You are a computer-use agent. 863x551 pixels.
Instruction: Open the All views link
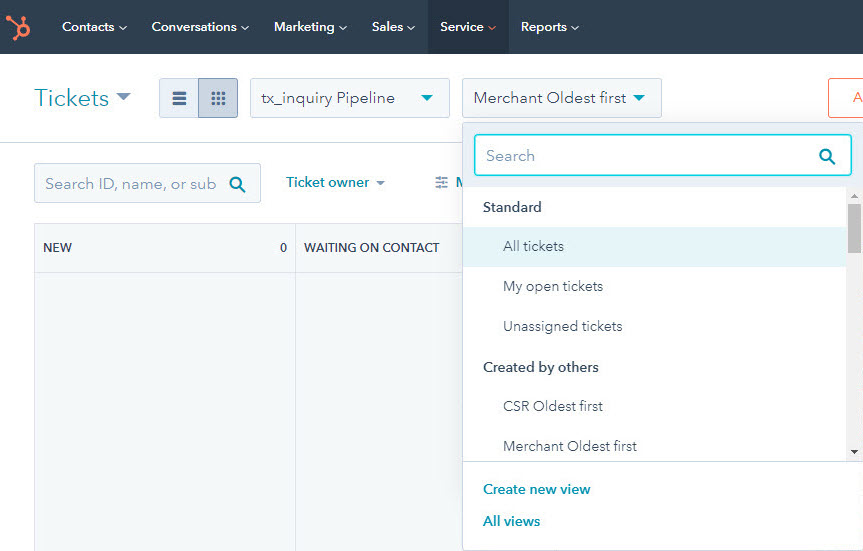[x=511, y=521]
